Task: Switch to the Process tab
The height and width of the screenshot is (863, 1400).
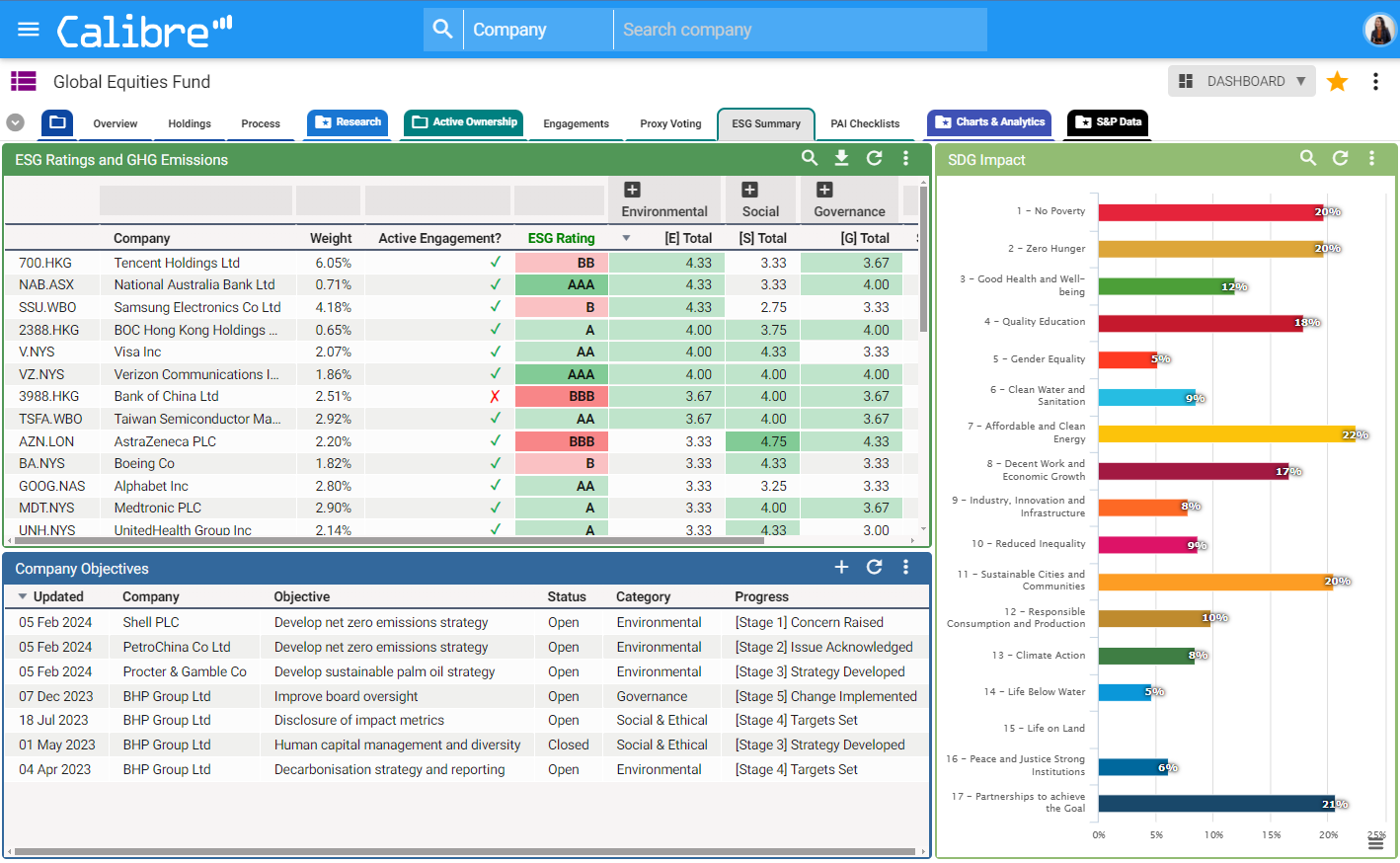Action: pyautogui.click(x=261, y=123)
